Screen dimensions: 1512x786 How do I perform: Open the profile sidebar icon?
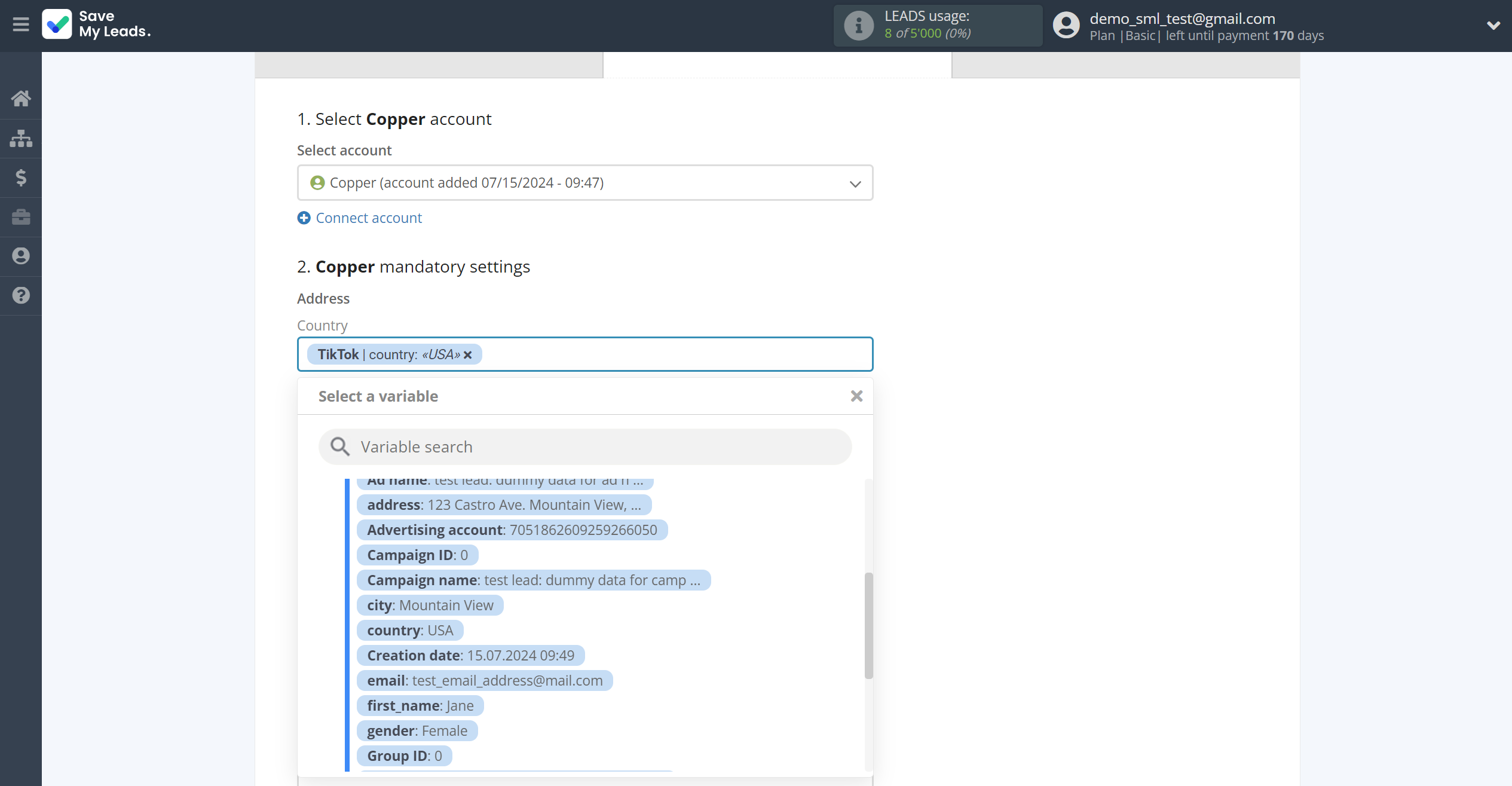(21, 256)
